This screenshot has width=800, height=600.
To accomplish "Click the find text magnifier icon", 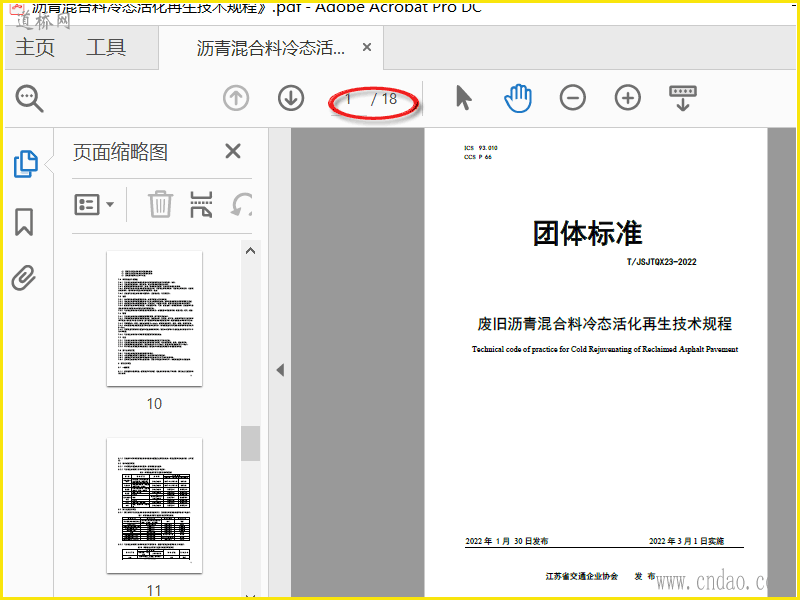I will 29,98.
